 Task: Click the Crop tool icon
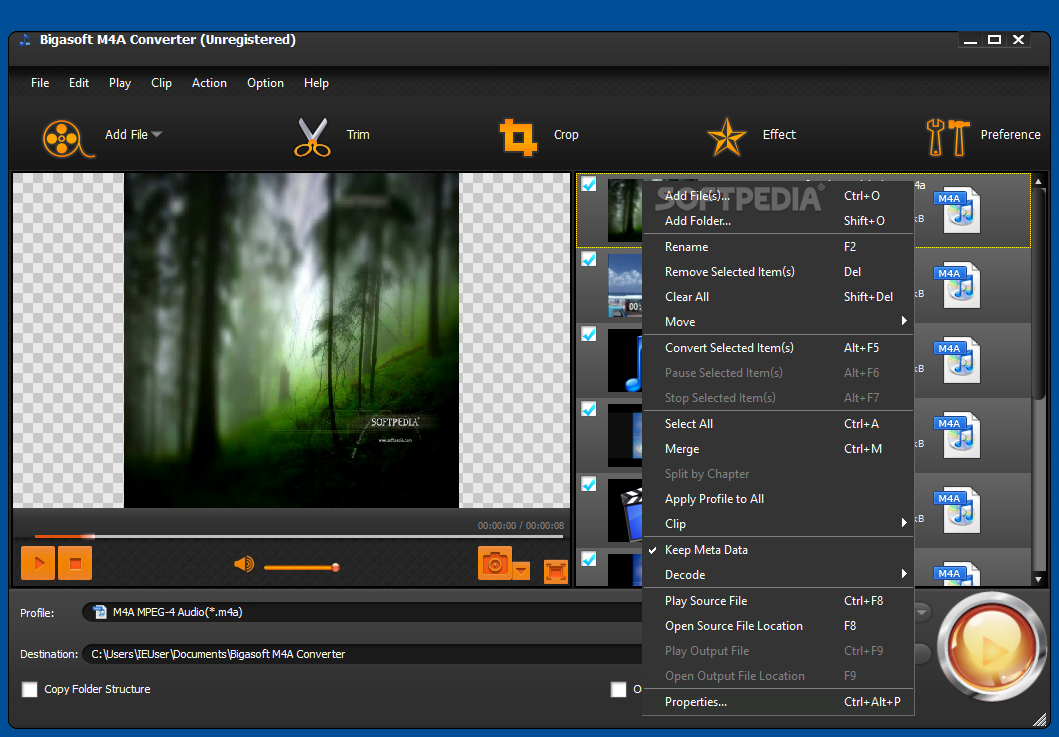tap(518, 137)
